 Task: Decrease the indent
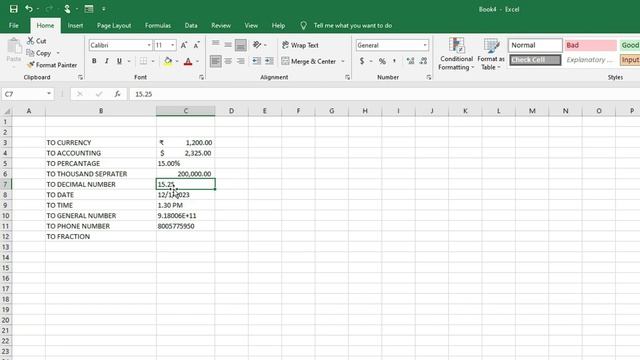pyautogui.click(x=256, y=61)
